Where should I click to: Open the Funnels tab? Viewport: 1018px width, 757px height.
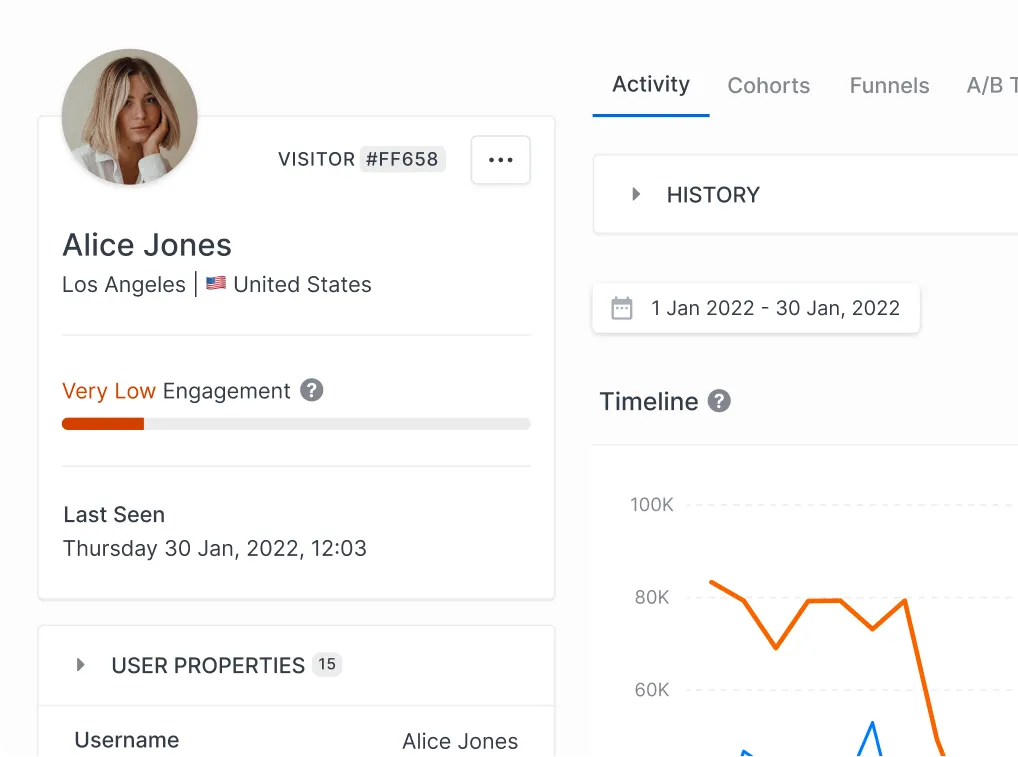point(888,85)
